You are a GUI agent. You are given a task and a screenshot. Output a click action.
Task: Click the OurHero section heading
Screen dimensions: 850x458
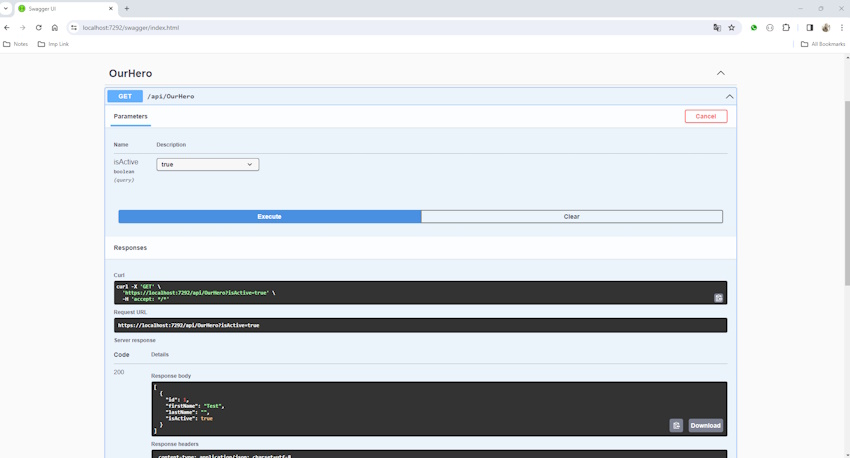point(131,73)
